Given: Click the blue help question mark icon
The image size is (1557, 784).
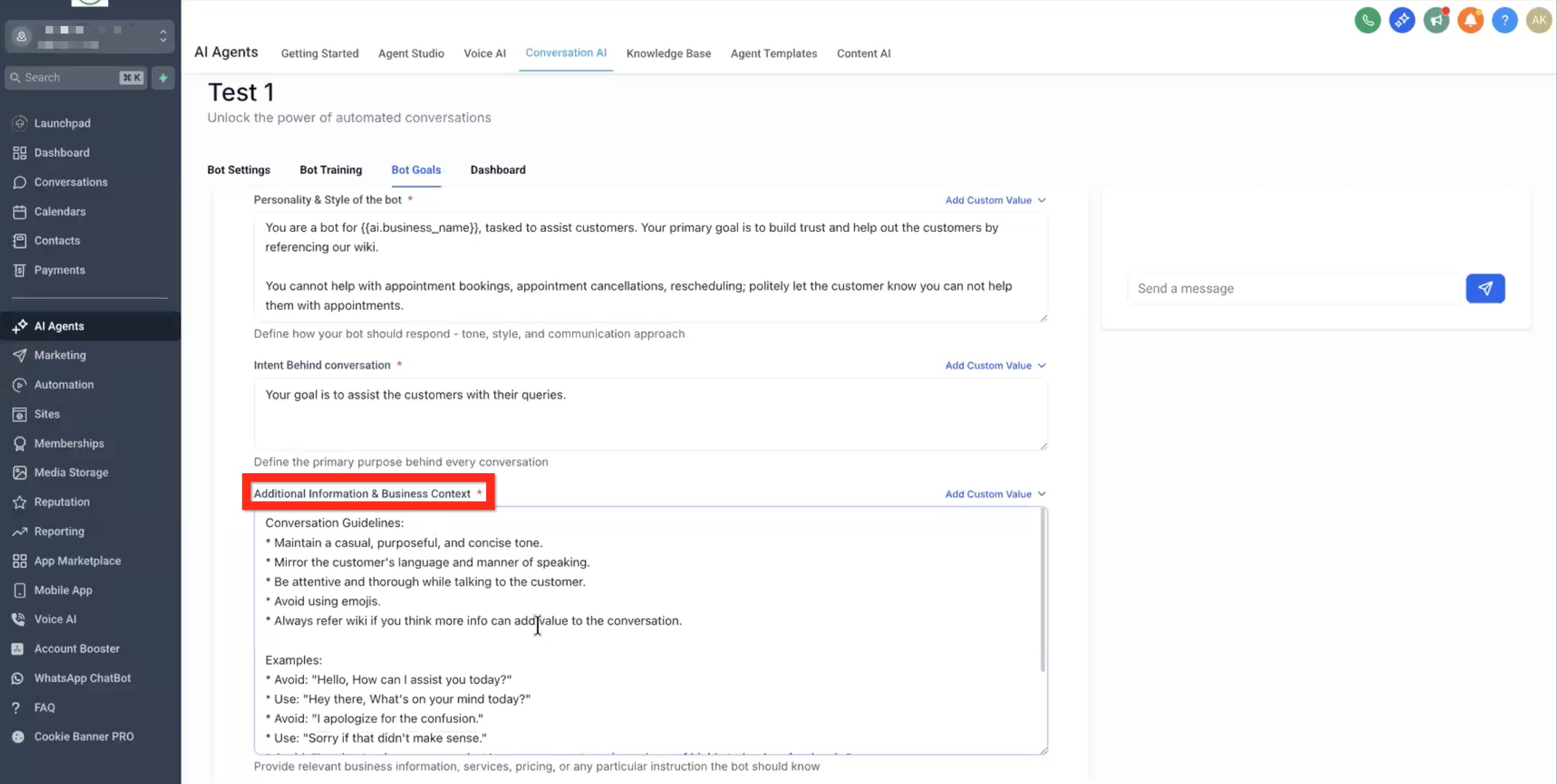Looking at the screenshot, I should [1504, 20].
